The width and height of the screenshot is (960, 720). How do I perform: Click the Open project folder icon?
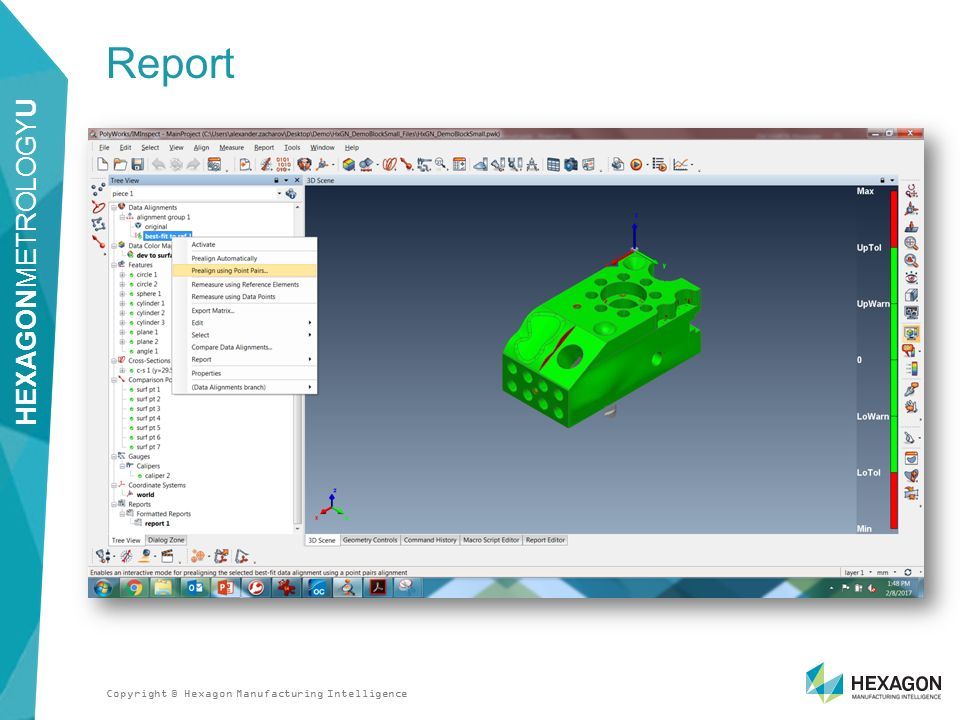(120, 164)
